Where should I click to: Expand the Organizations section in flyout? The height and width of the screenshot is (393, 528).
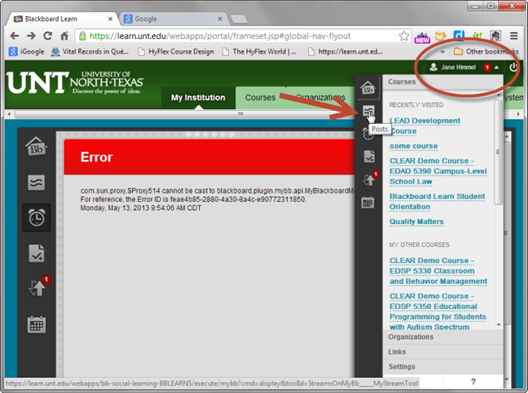pos(443,337)
